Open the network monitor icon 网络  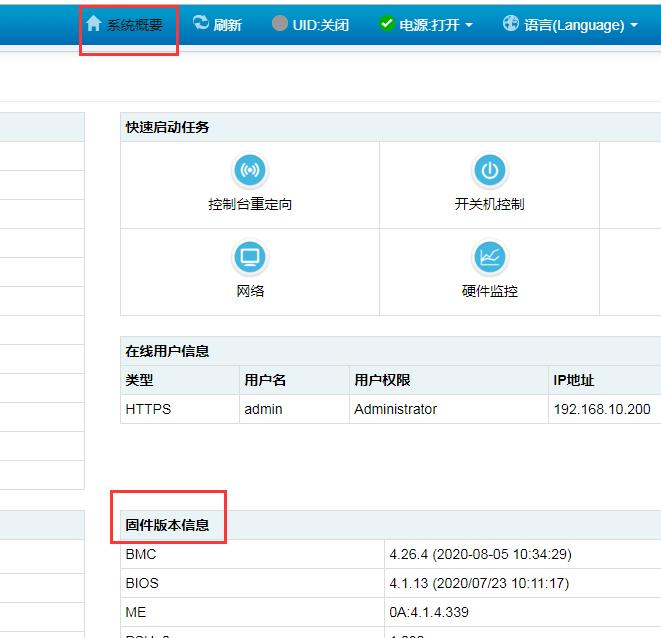click(249, 258)
